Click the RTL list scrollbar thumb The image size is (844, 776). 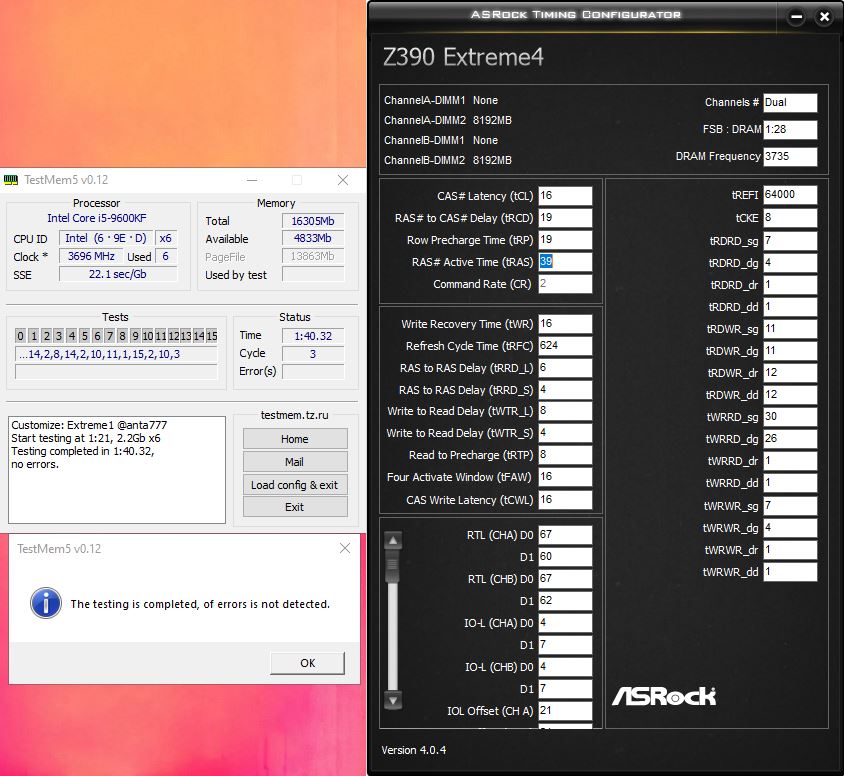(393, 566)
